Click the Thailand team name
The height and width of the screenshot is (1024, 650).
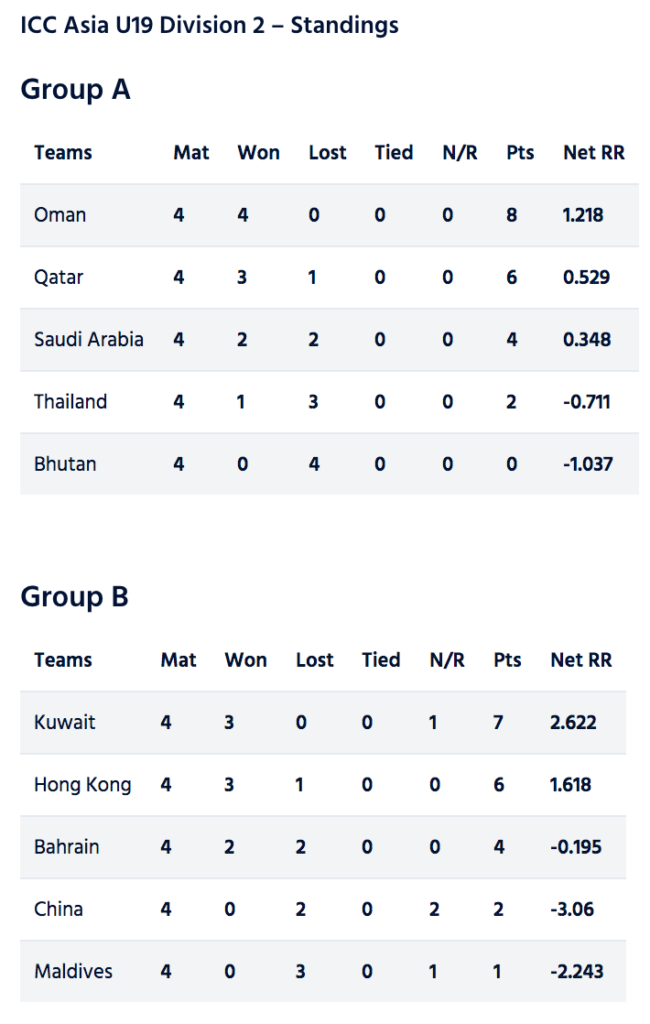[71, 402]
